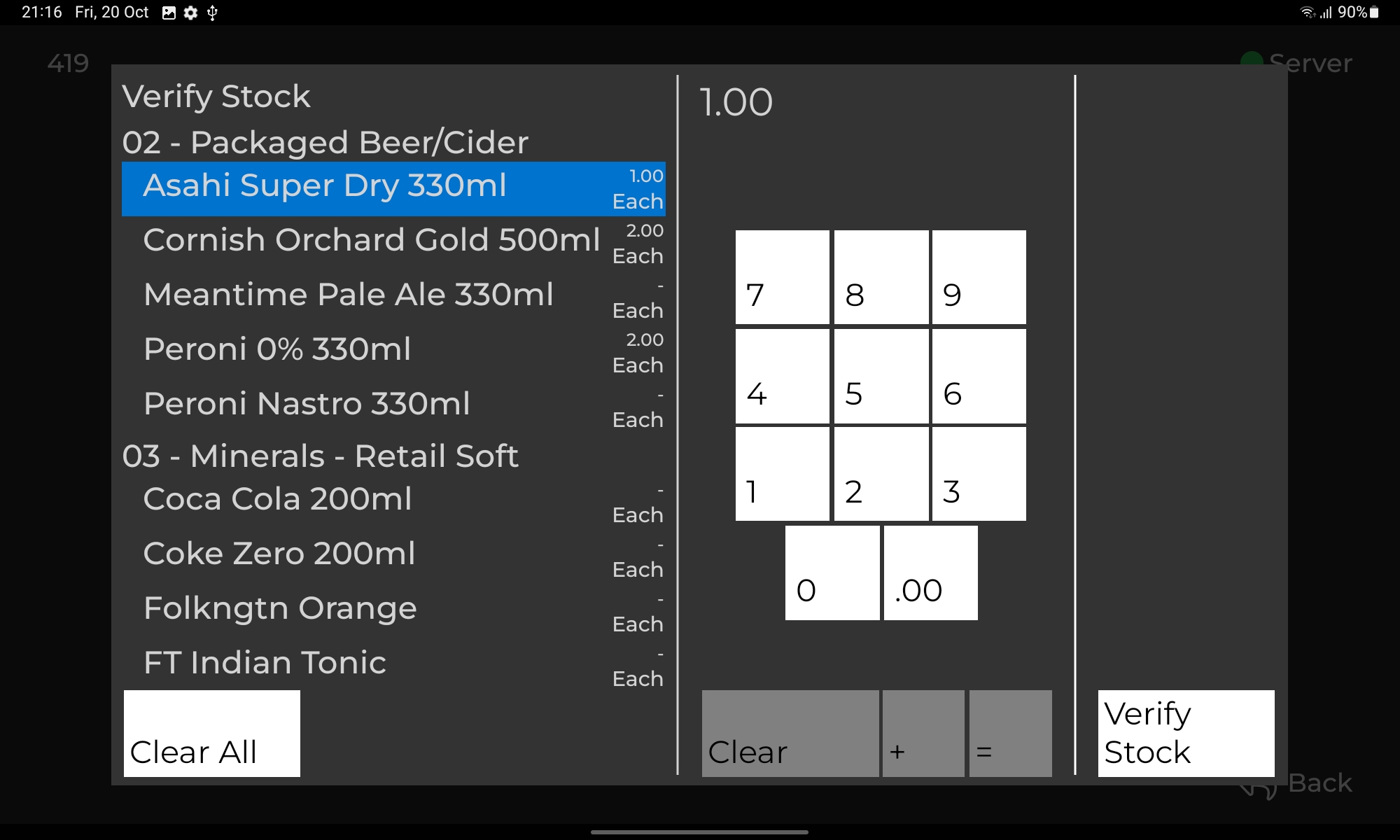Click the 02 - Packaged Beer/Cider heading
The image size is (1400, 840).
point(324,141)
